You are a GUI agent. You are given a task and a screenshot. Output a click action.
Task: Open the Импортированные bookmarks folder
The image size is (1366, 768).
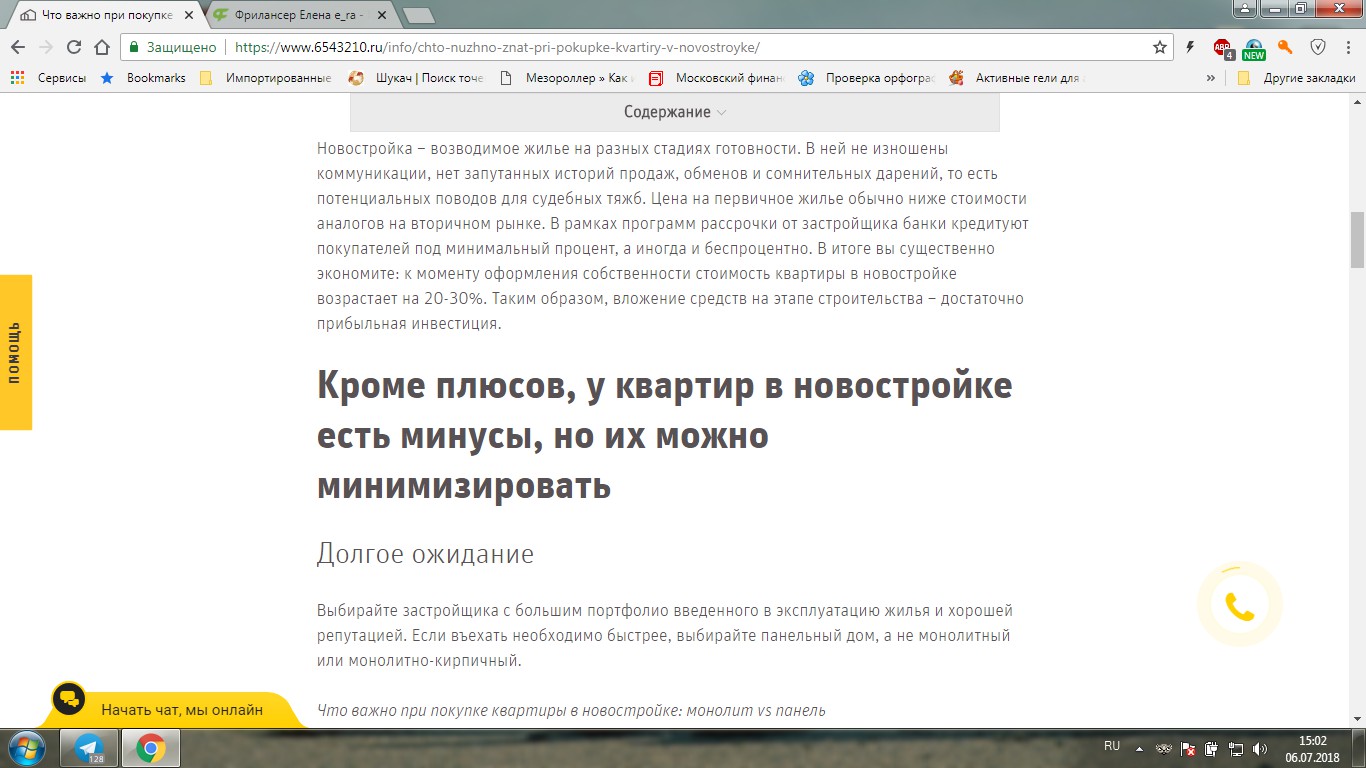tap(266, 78)
